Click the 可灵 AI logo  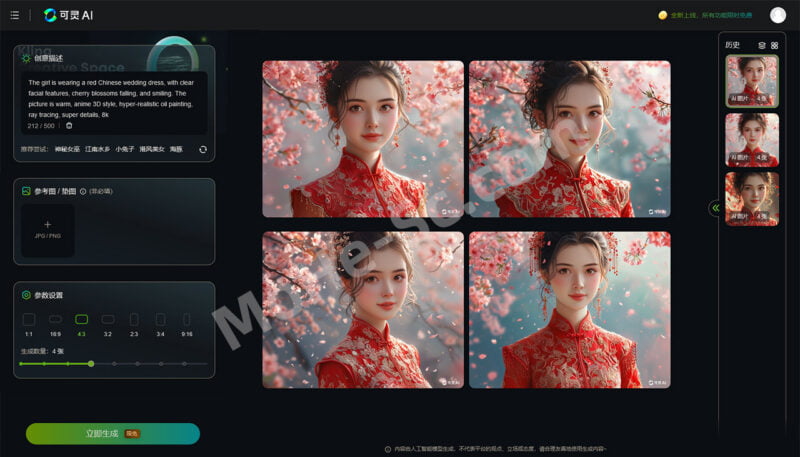point(68,15)
